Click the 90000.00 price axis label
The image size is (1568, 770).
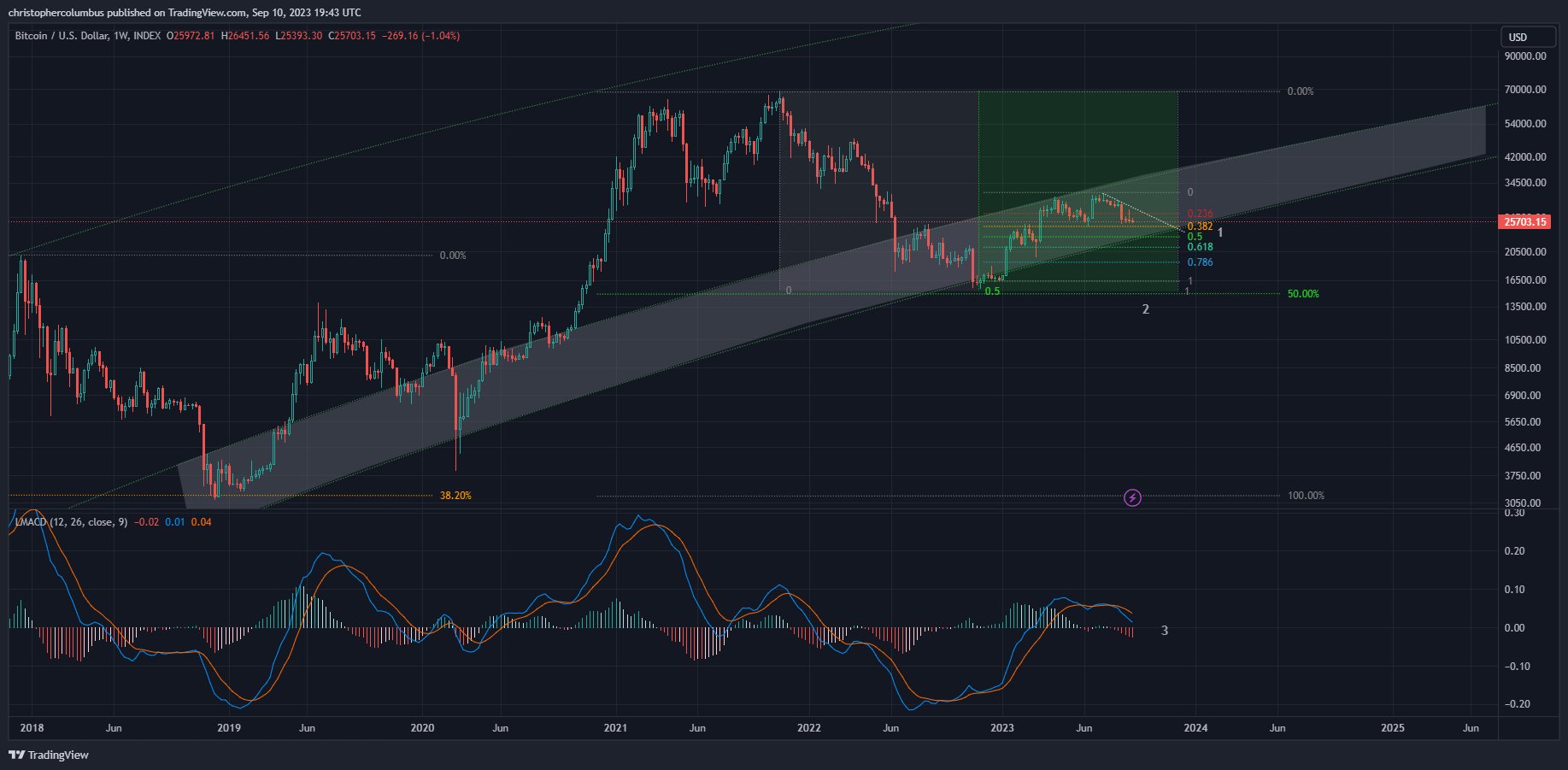(x=1525, y=56)
